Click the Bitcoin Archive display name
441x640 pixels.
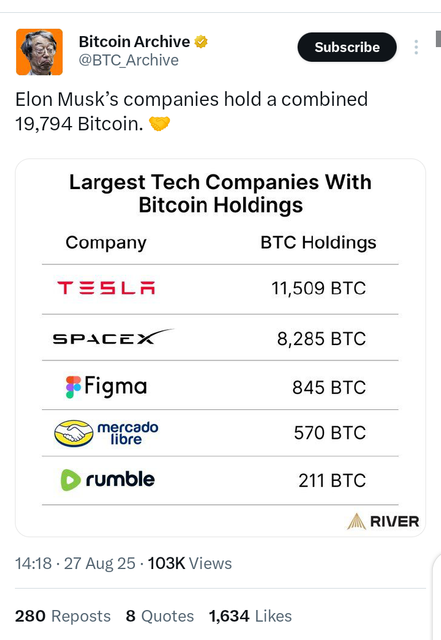pos(134,42)
